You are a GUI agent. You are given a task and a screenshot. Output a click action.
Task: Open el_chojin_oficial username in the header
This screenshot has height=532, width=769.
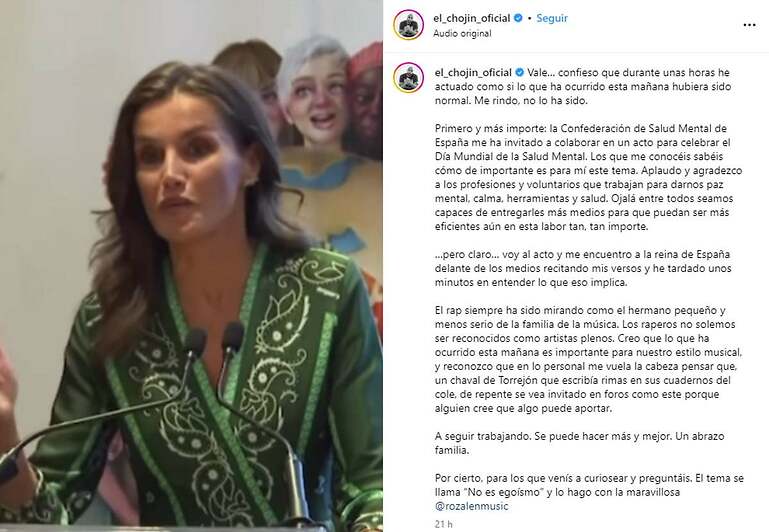pyautogui.click(x=472, y=18)
